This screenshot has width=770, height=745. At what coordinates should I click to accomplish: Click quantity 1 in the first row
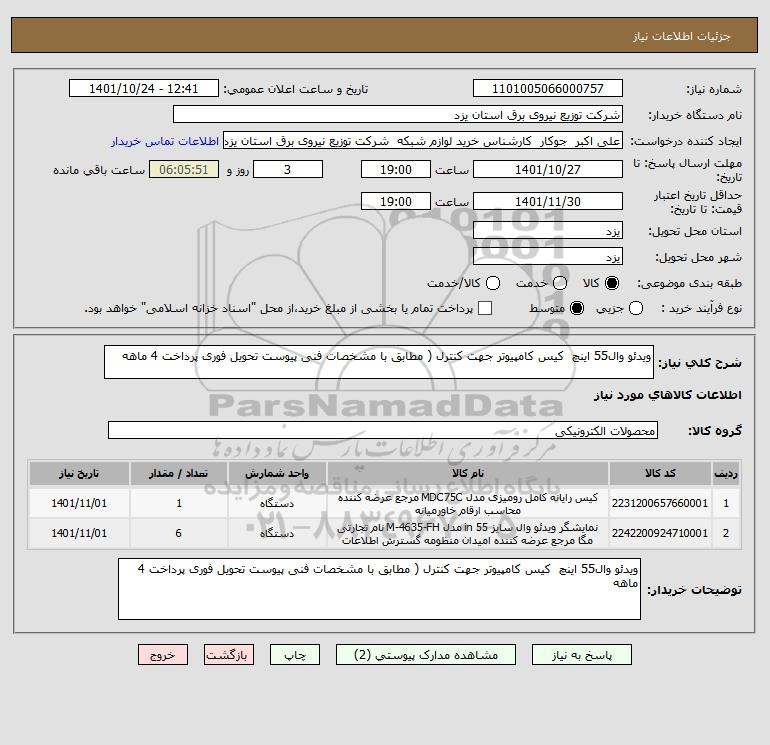(179, 503)
